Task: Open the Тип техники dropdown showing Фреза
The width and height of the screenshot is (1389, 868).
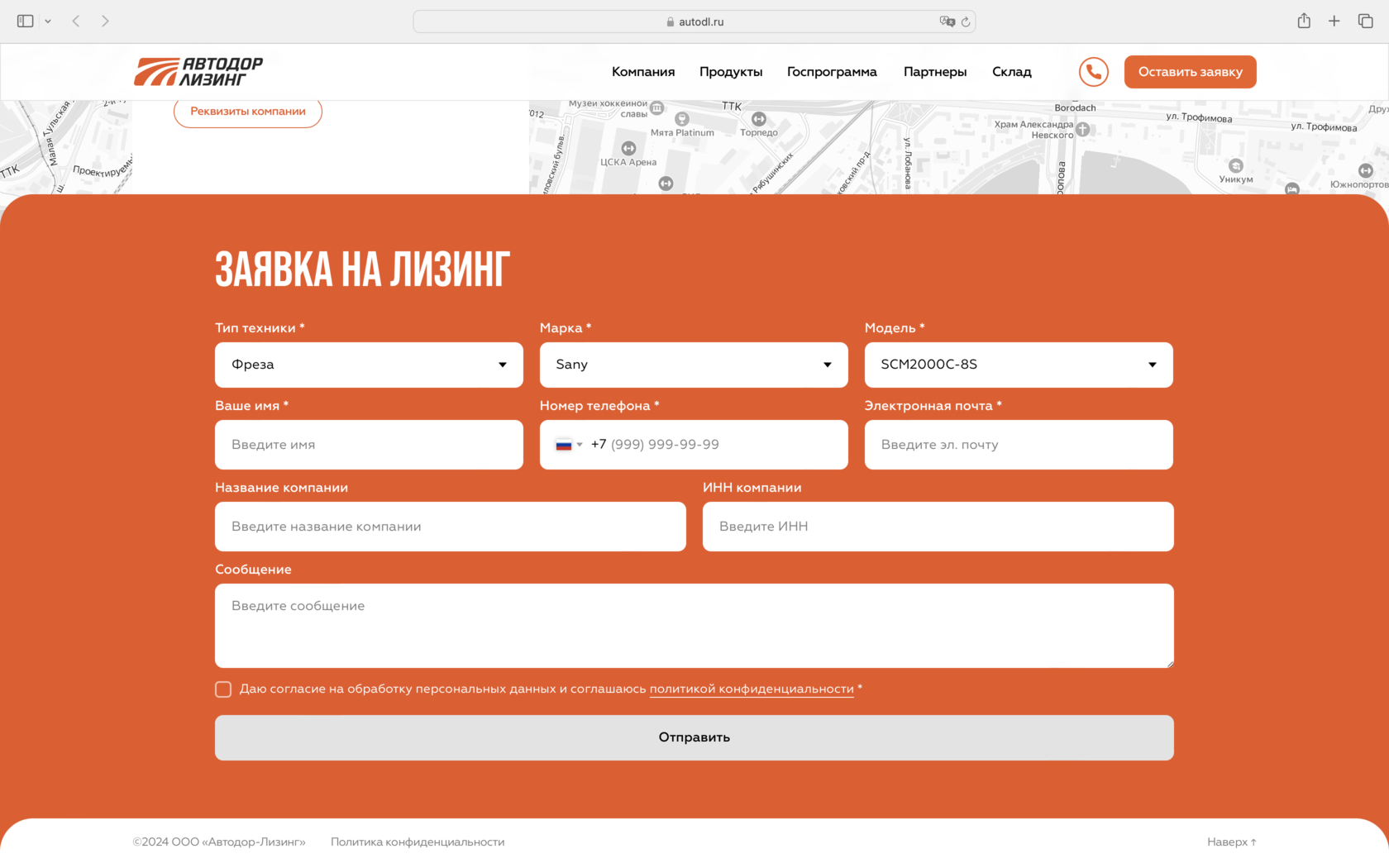Action: coord(369,365)
